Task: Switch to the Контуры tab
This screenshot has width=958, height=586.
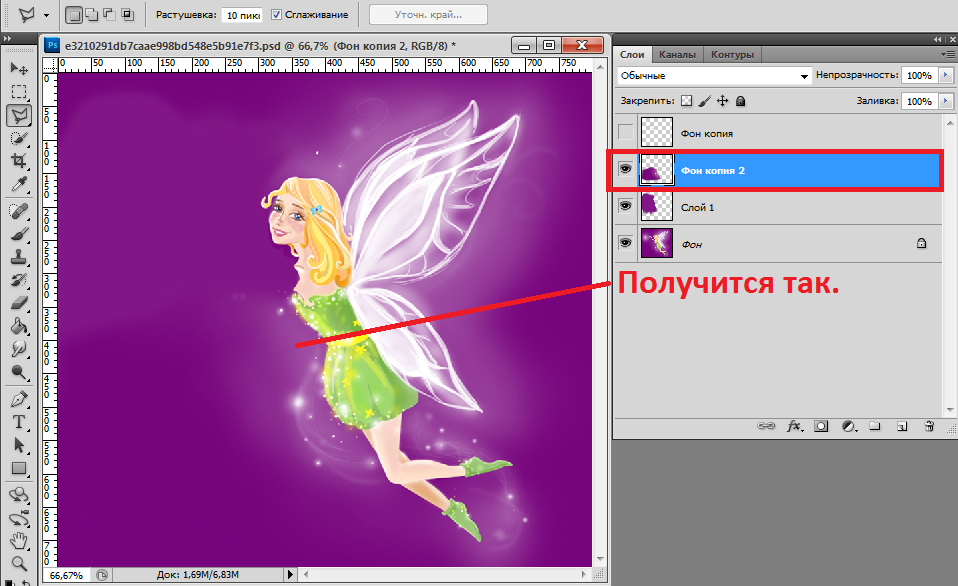Action: [732, 54]
